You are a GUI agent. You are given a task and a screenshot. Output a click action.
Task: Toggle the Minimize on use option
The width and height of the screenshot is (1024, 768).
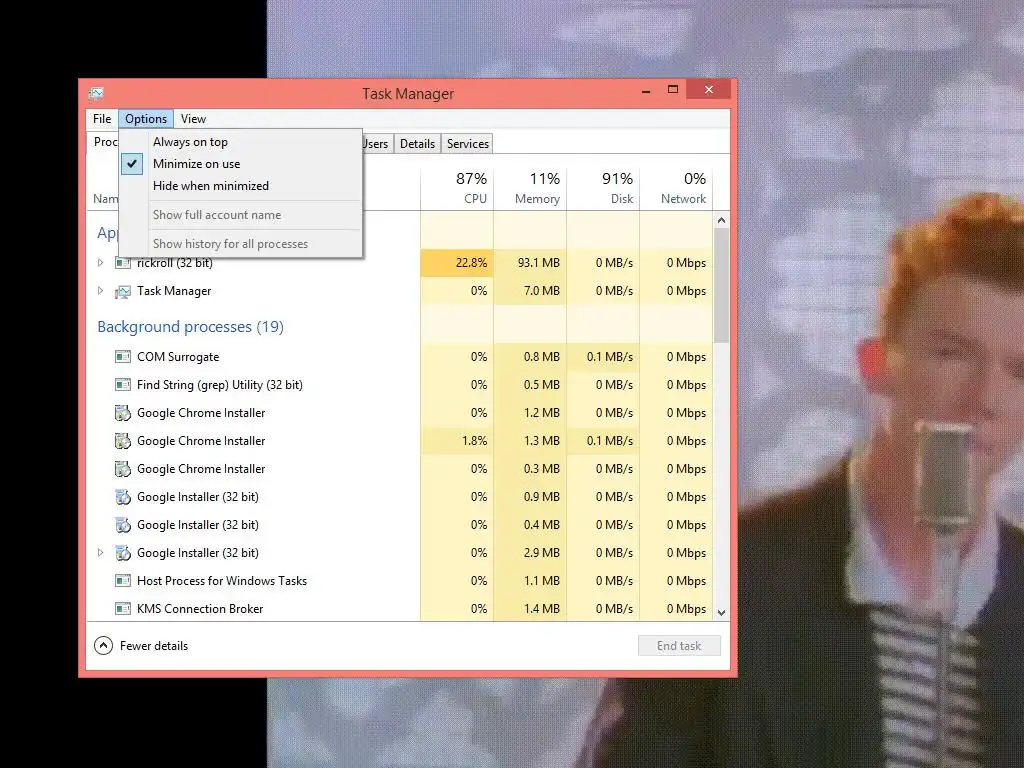pyautogui.click(x=240, y=164)
